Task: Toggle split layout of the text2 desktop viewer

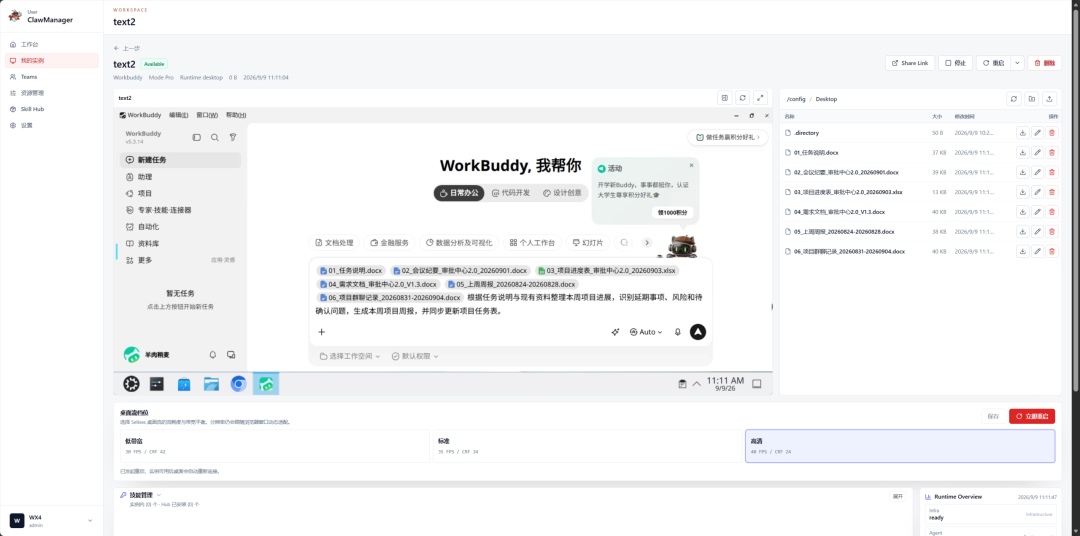Action: point(724,98)
